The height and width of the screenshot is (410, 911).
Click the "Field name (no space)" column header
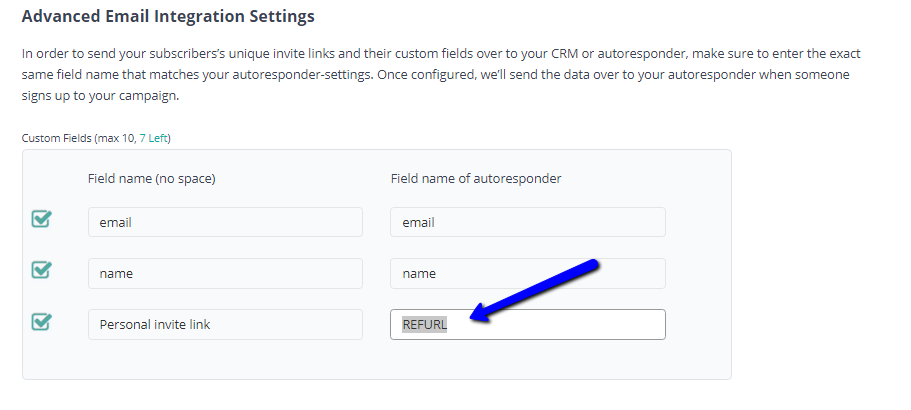point(152,178)
